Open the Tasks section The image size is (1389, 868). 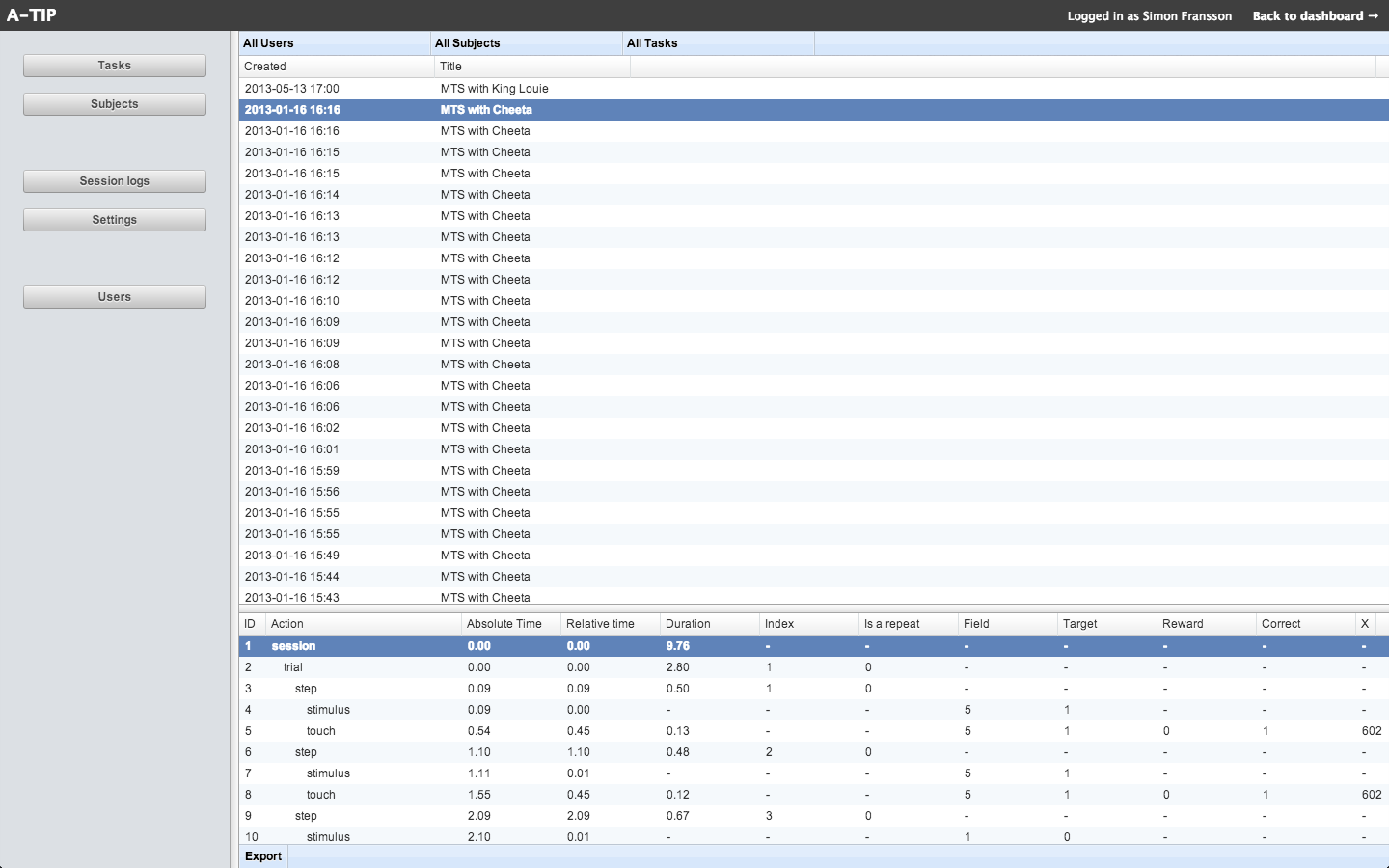coord(114,66)
